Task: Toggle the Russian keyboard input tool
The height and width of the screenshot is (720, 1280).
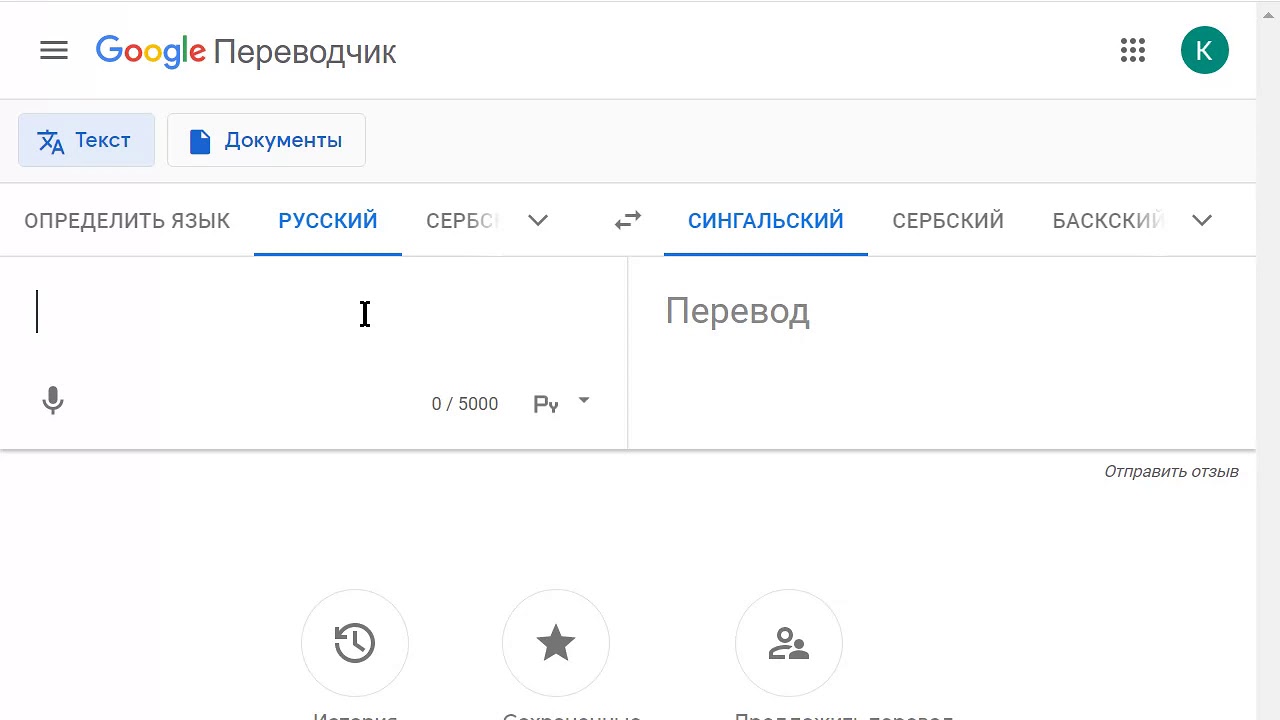Action: 546,404
